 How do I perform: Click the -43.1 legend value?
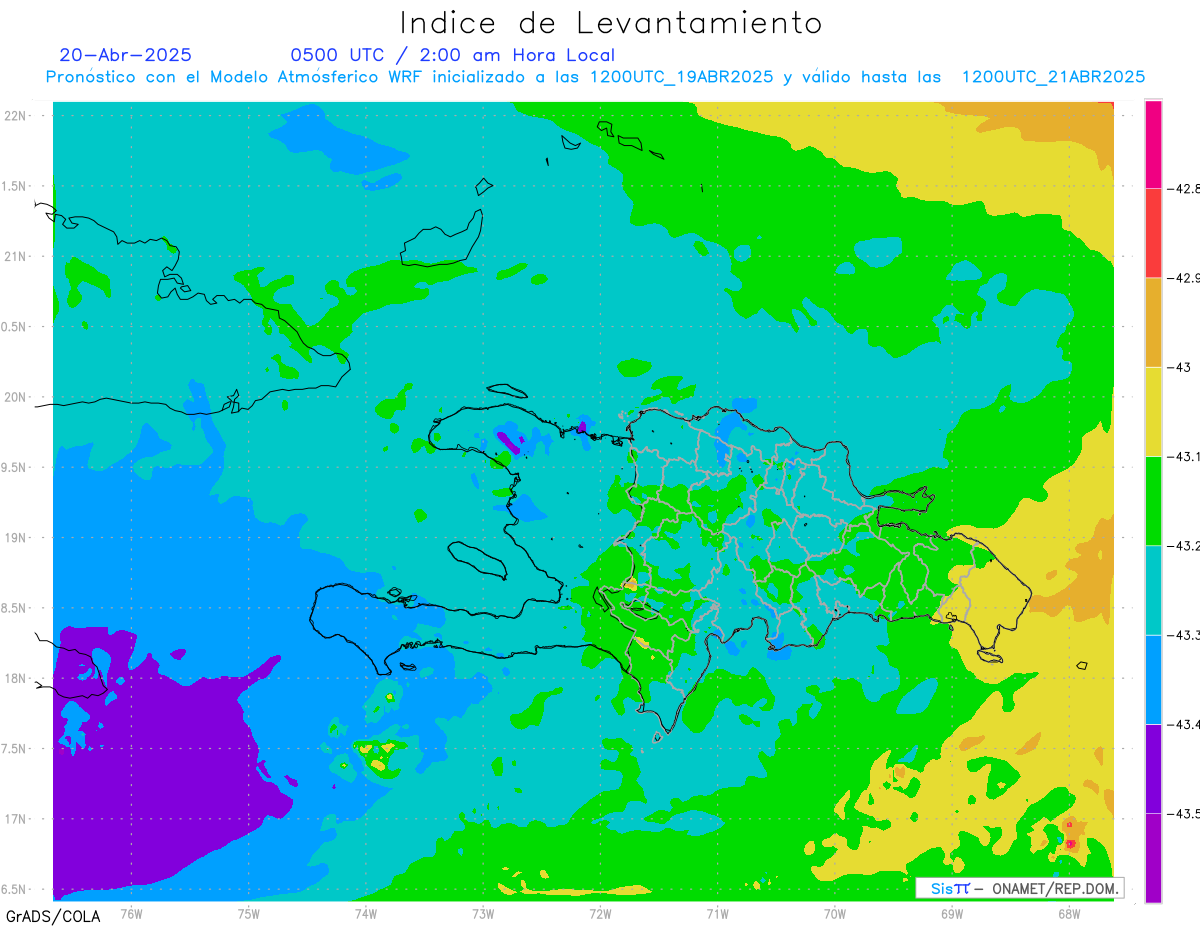click(x=1183, y=456)
